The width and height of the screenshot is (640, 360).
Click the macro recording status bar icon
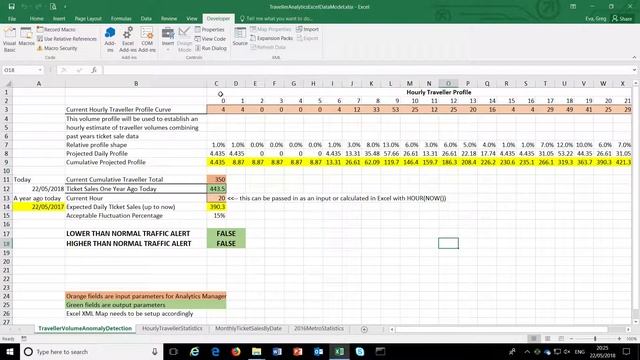pyautogui.click(x=24, y=338)
